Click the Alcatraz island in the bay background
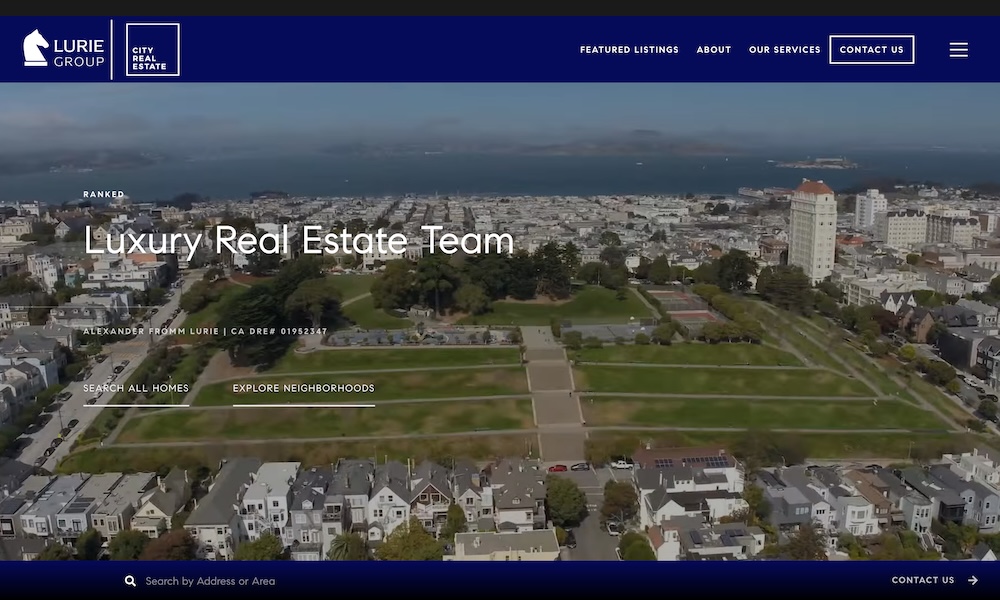Viewport: 1000px width, 600px height. pyautogui.click(x=817, y=164)
